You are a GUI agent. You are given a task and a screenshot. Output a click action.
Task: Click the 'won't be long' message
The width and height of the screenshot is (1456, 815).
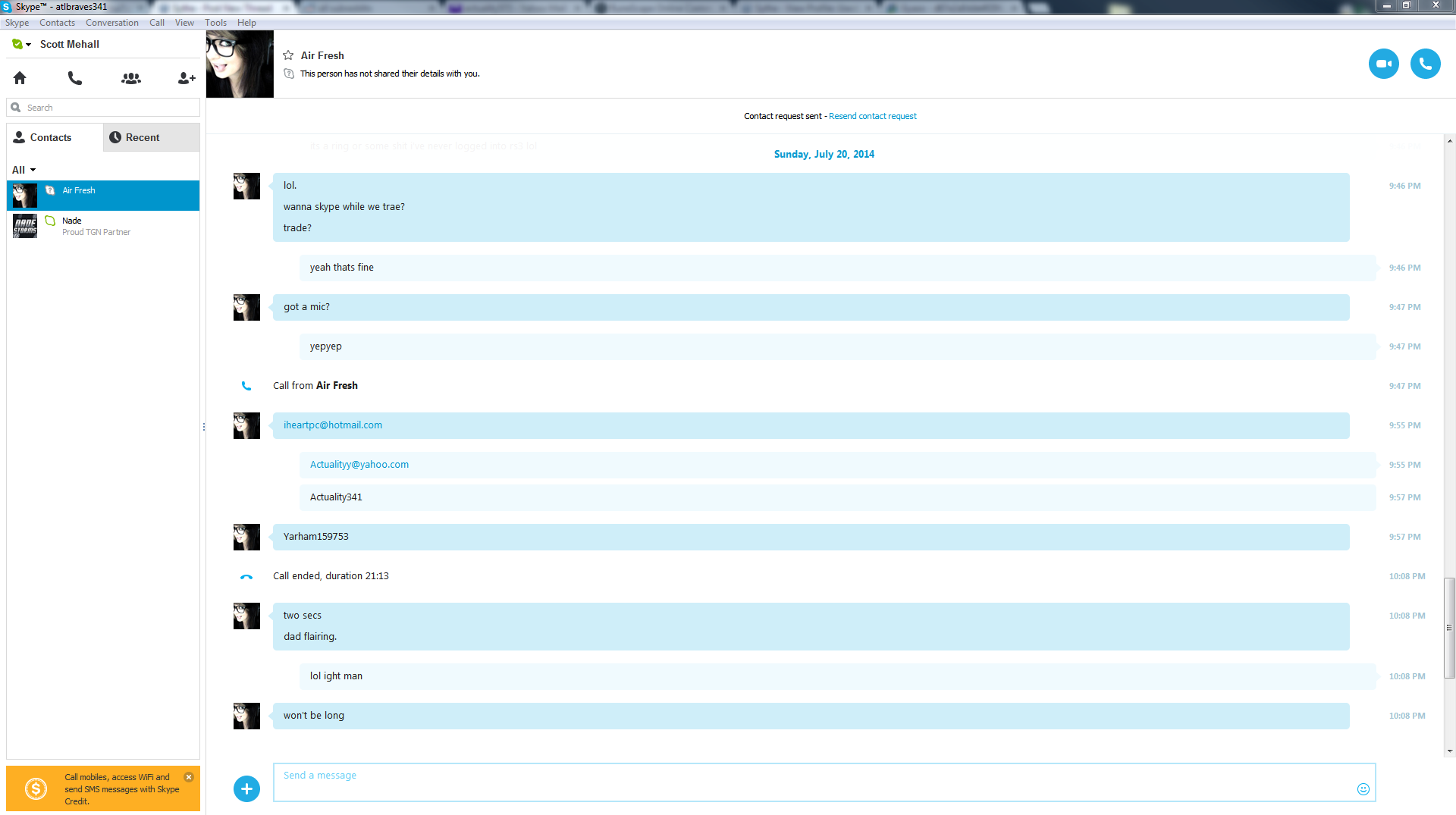tap(811, 716)
